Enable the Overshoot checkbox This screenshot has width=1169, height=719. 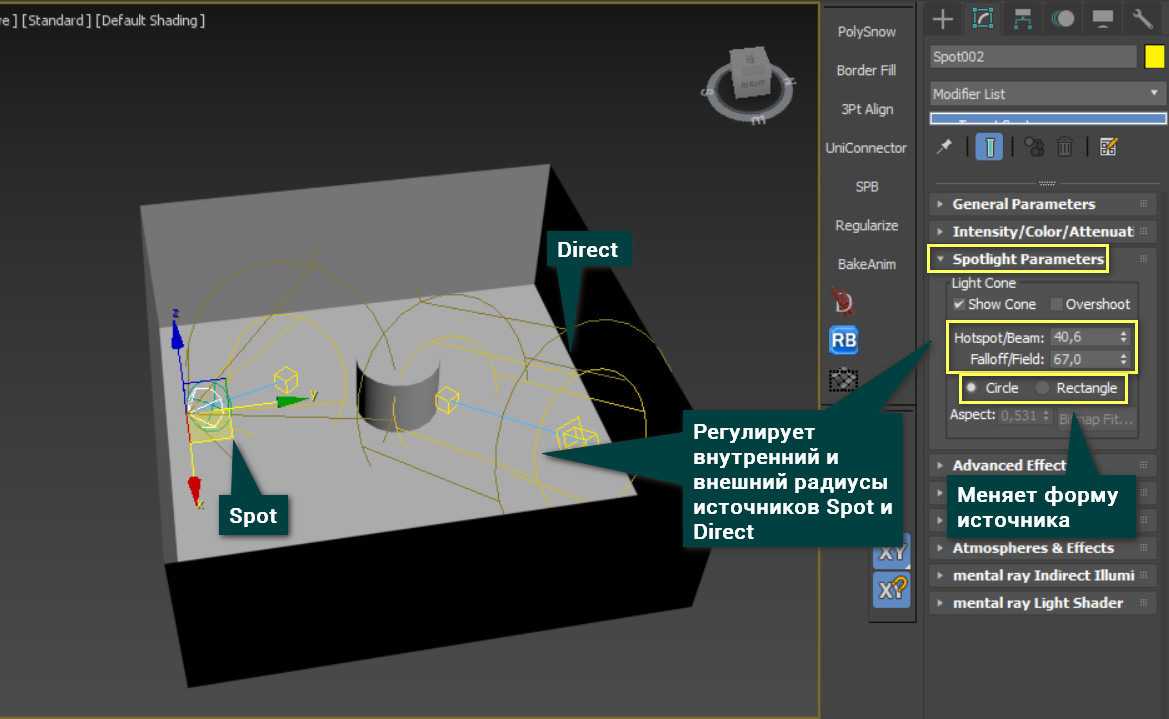1056,304
